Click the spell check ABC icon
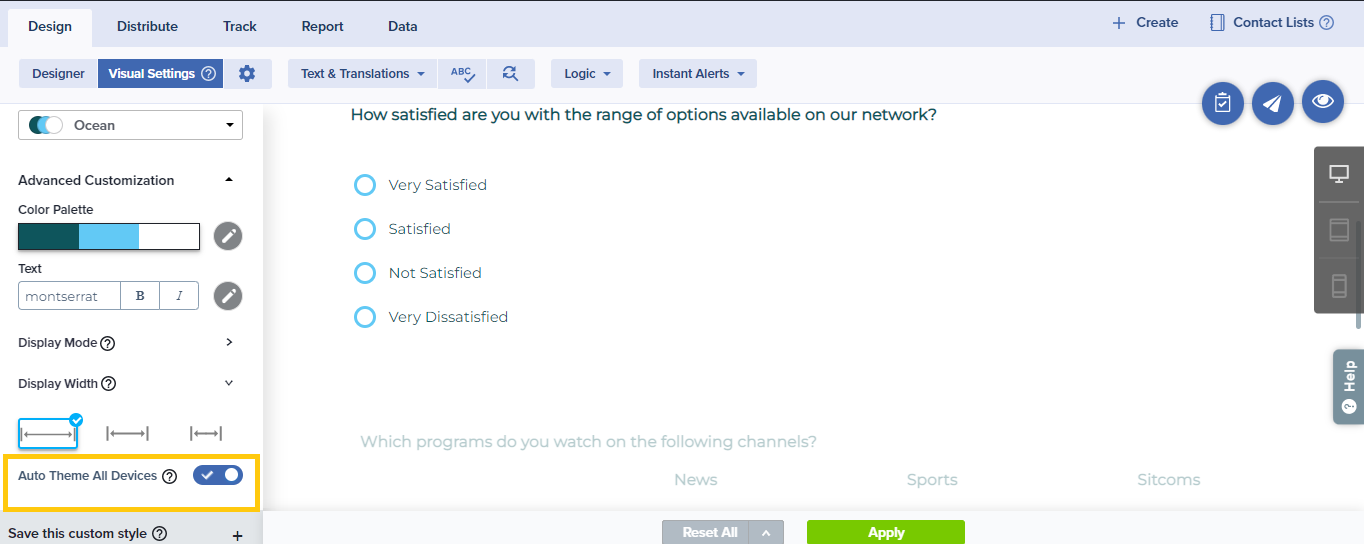Image resolution: width=1364 pixels, height=544 pixels. [461, 73]
